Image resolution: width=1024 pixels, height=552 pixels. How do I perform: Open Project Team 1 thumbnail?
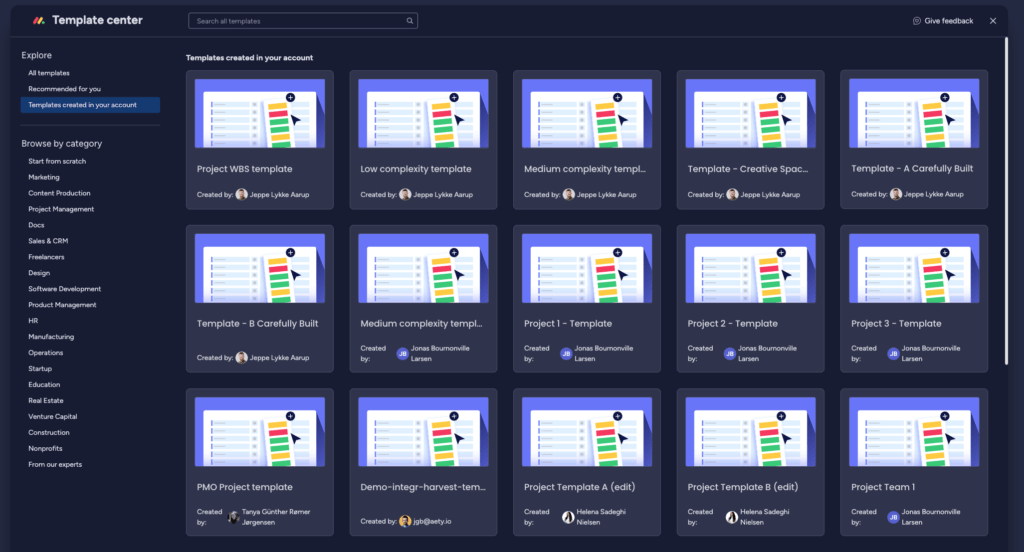(914, 432)
